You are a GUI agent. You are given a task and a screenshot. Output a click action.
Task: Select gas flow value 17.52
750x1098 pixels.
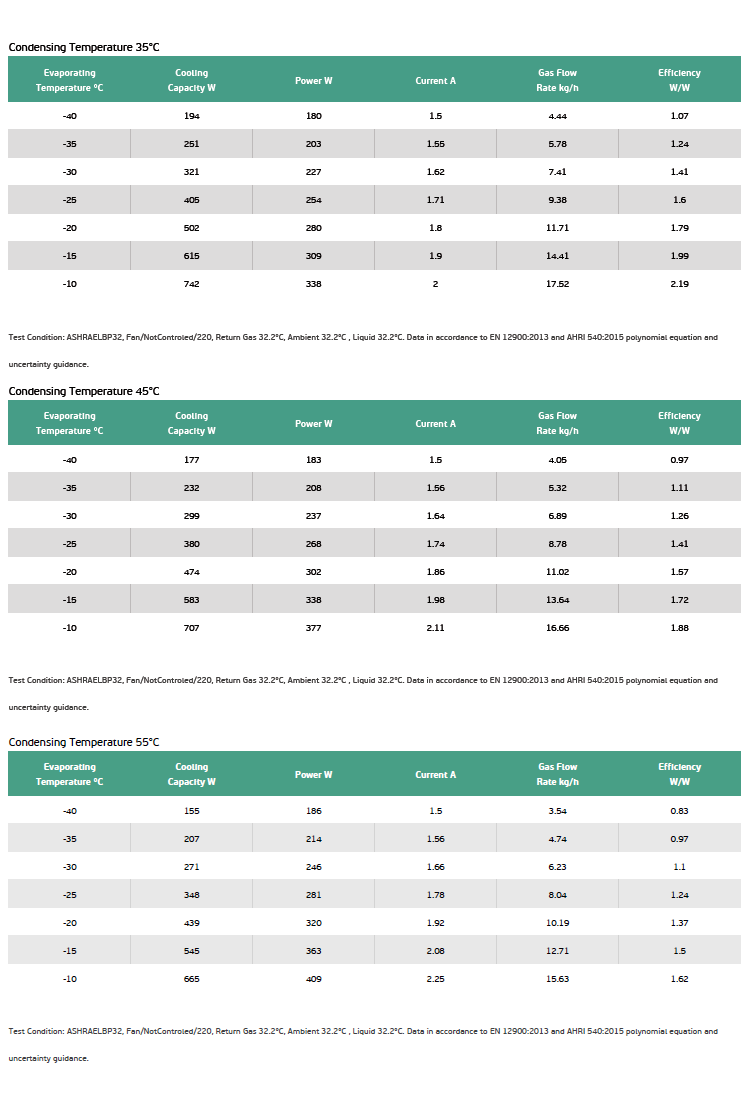point(557,284)
